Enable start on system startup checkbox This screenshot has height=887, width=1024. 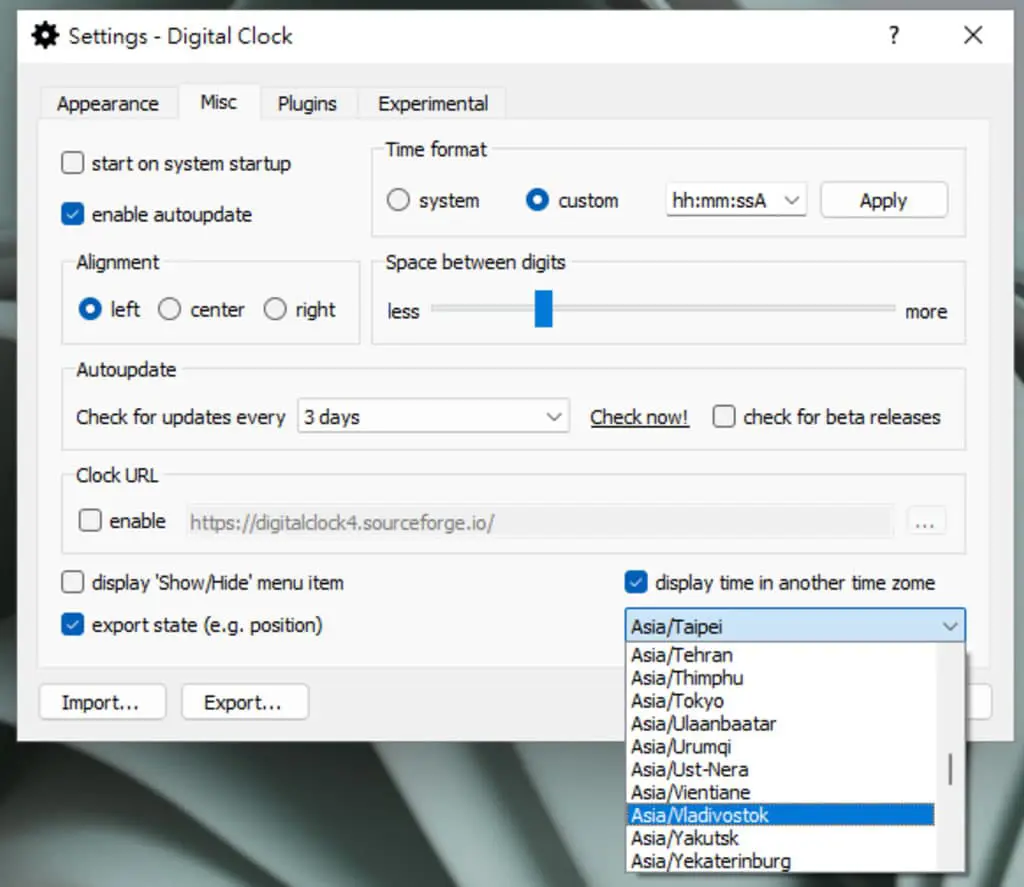pyautogui.click(x=72, y=163)
